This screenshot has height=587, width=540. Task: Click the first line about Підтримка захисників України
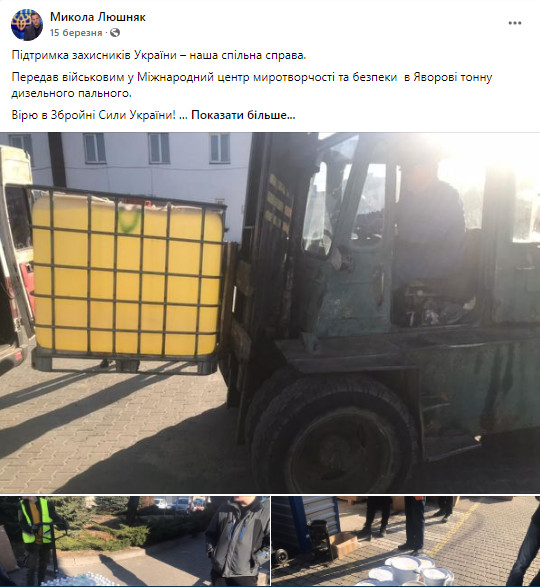point(159,55)
